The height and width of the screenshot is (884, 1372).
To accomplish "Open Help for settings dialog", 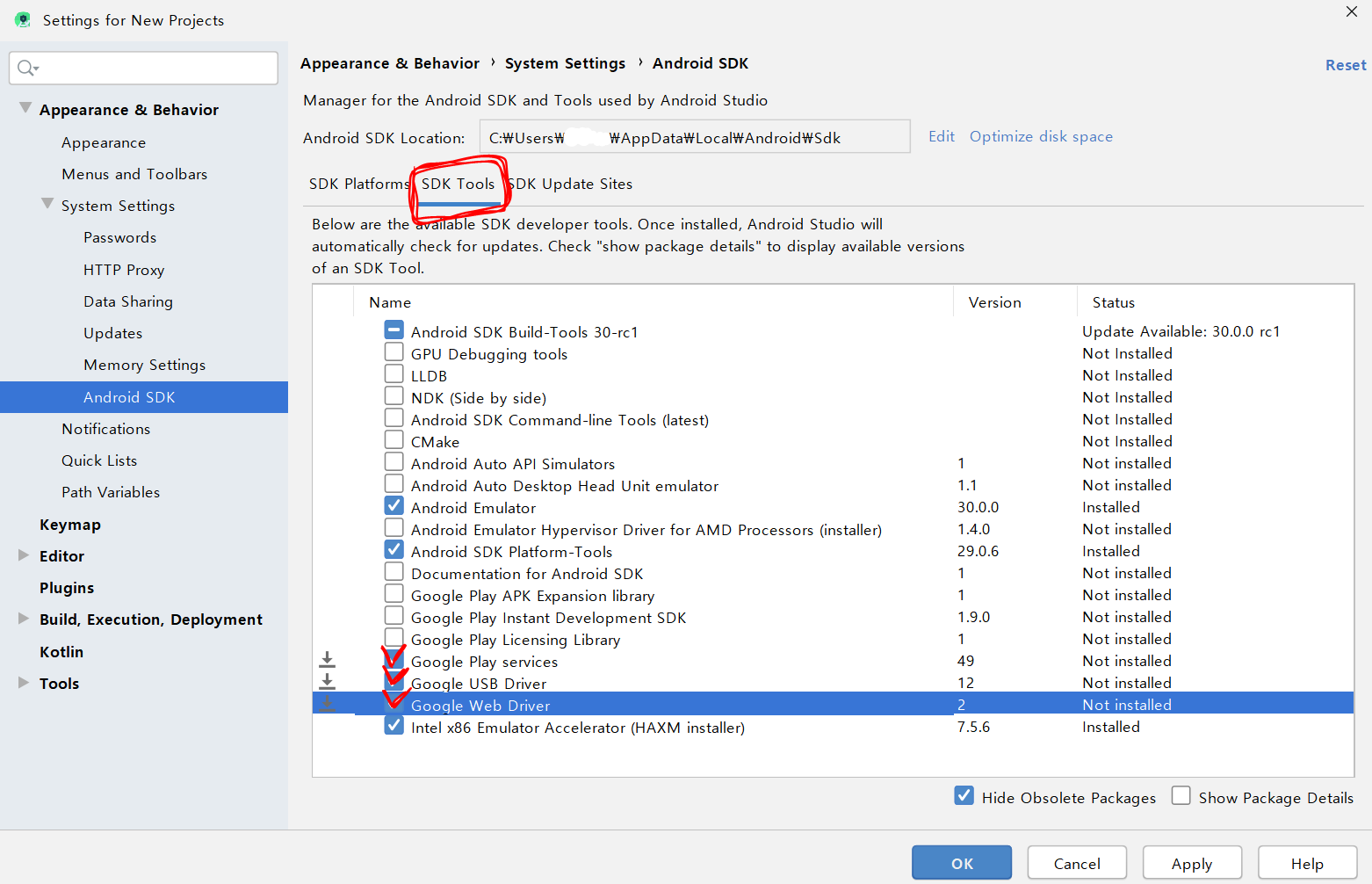I will tap(1307, 863).
